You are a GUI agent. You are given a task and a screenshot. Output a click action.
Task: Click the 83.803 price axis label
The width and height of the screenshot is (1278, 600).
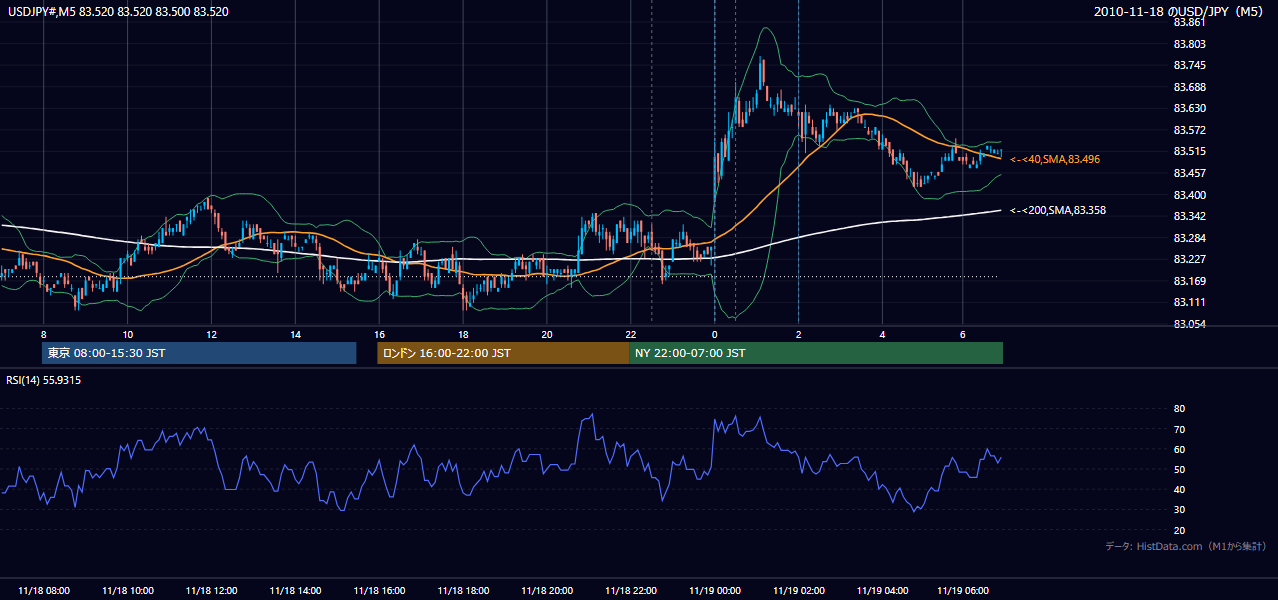pyautogui.click(x=1190, y=44)
